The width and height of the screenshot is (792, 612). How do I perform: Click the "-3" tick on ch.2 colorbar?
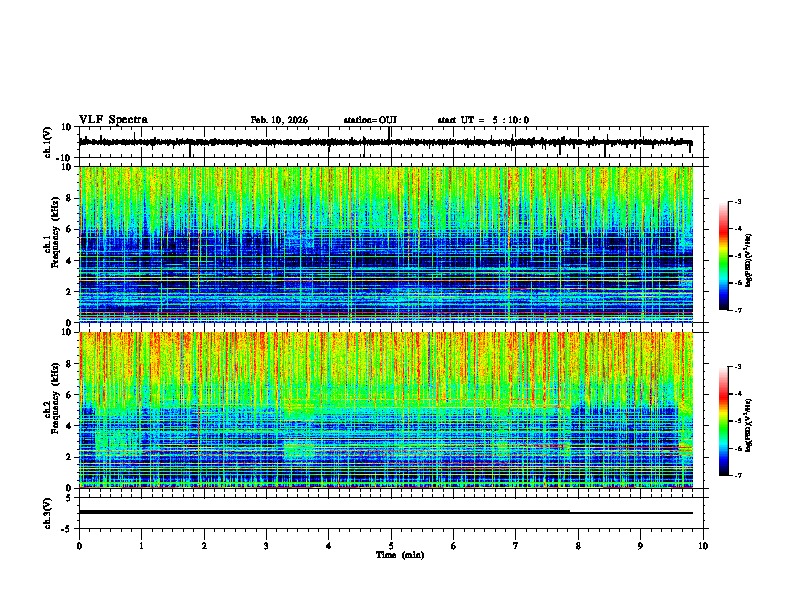tap(737, 367)
